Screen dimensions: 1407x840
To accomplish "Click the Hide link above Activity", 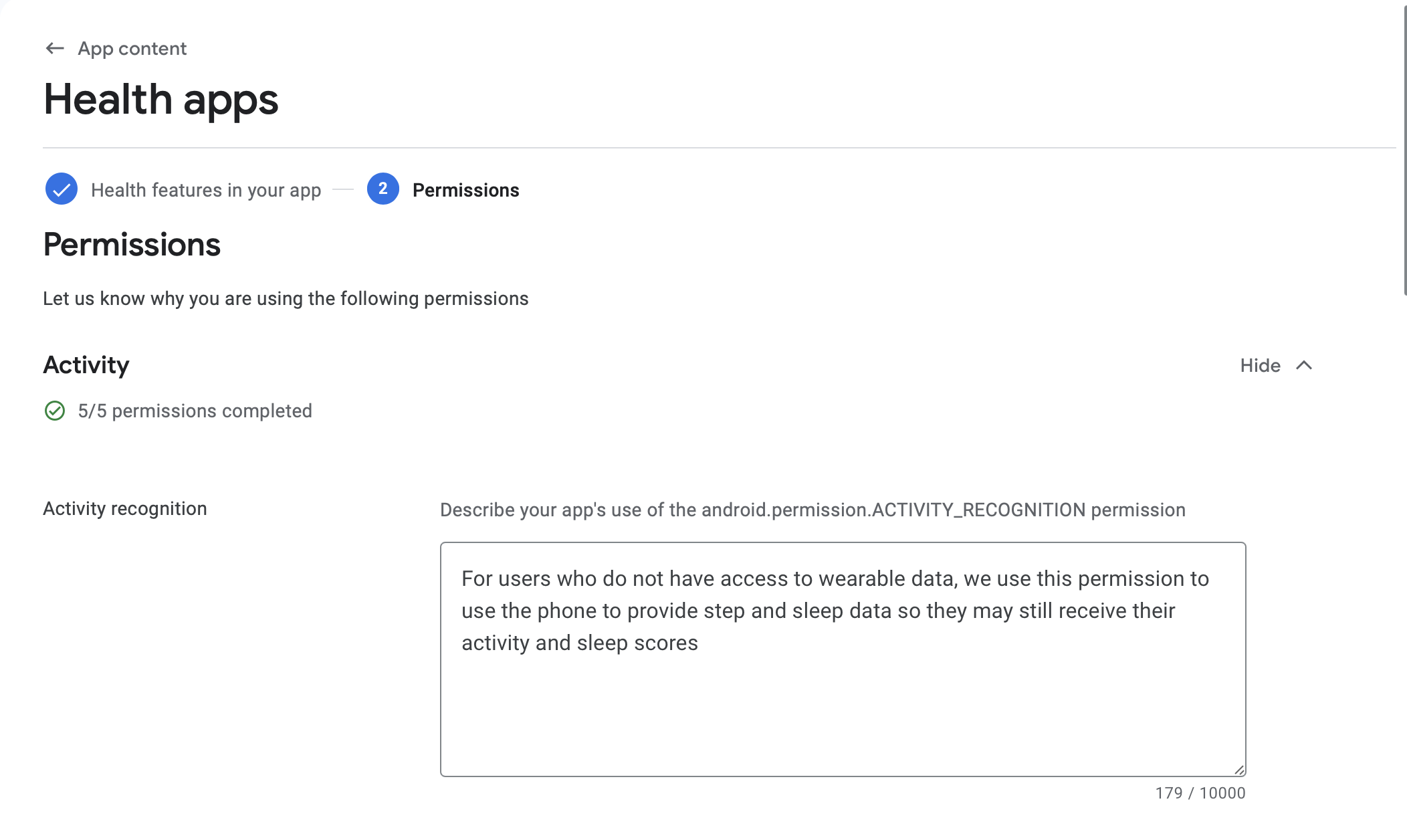I will pyautogui.click(x=1260, y=365).
